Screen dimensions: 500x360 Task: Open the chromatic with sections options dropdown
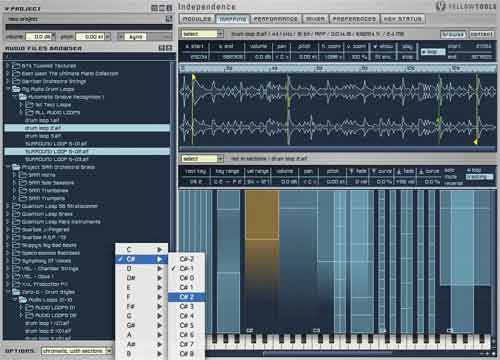tap(77, 351)
